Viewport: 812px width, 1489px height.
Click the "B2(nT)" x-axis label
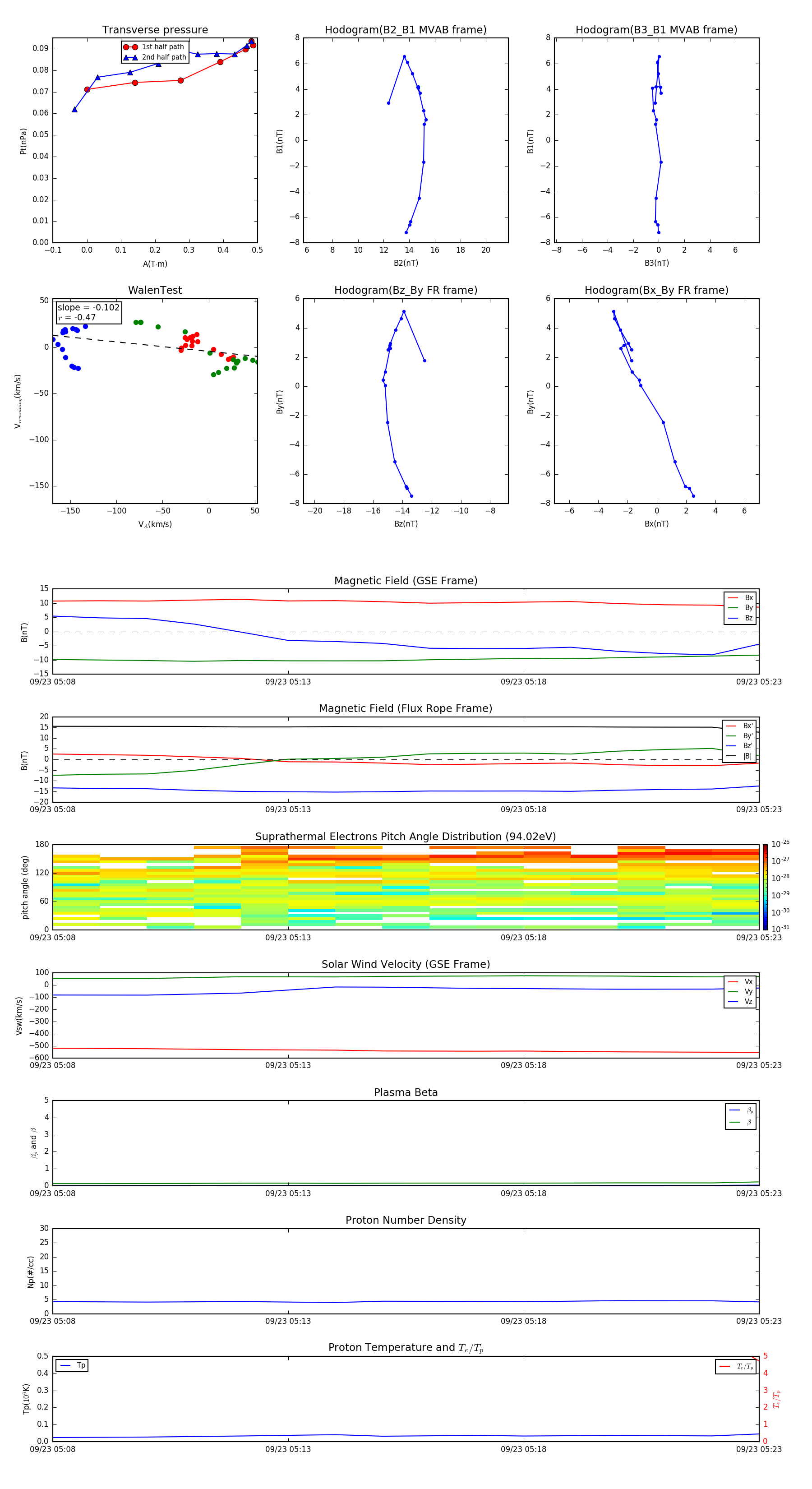pyautogui.click(x=406, y=263)
